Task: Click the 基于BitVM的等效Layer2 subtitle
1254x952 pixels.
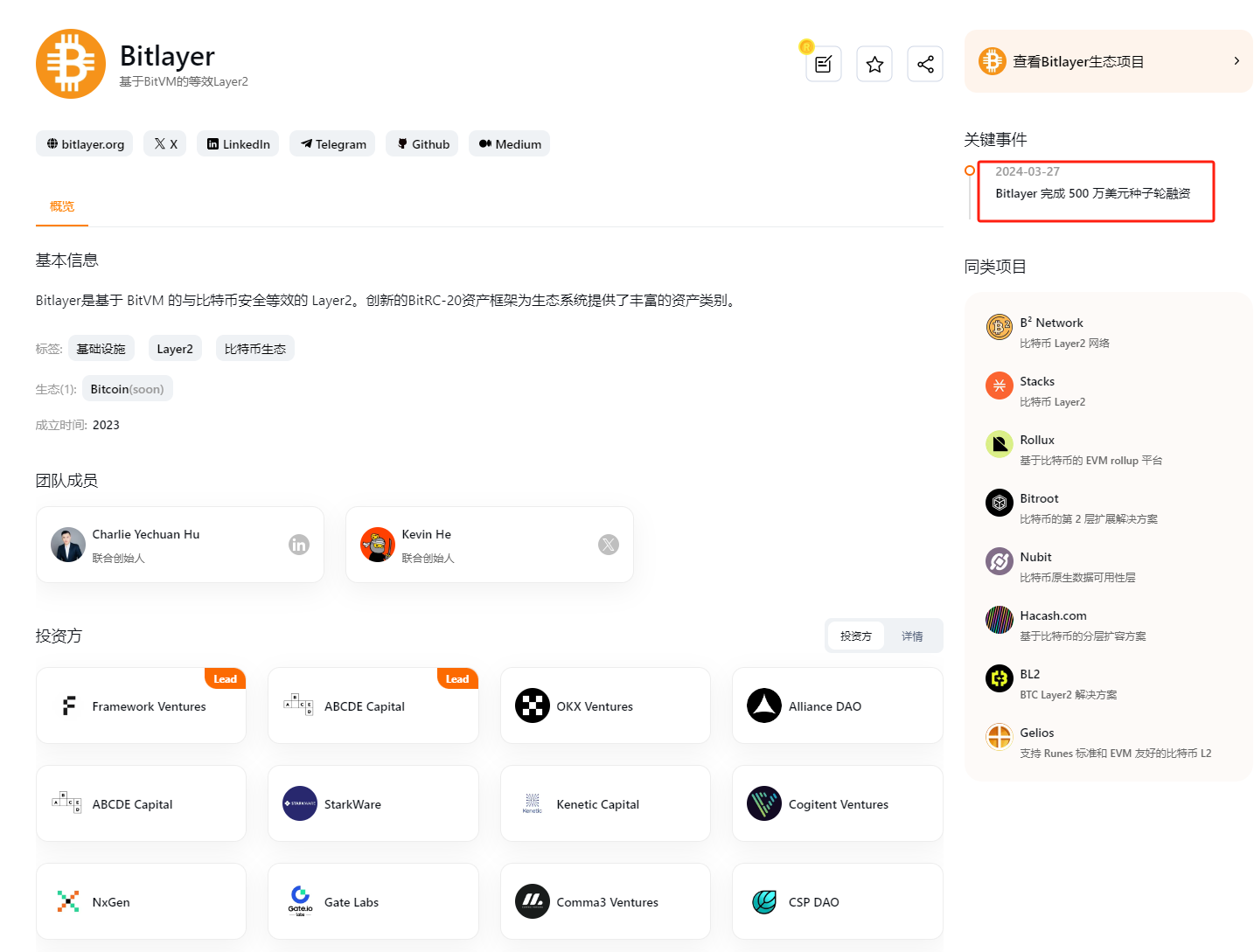Action: (184, 81)
